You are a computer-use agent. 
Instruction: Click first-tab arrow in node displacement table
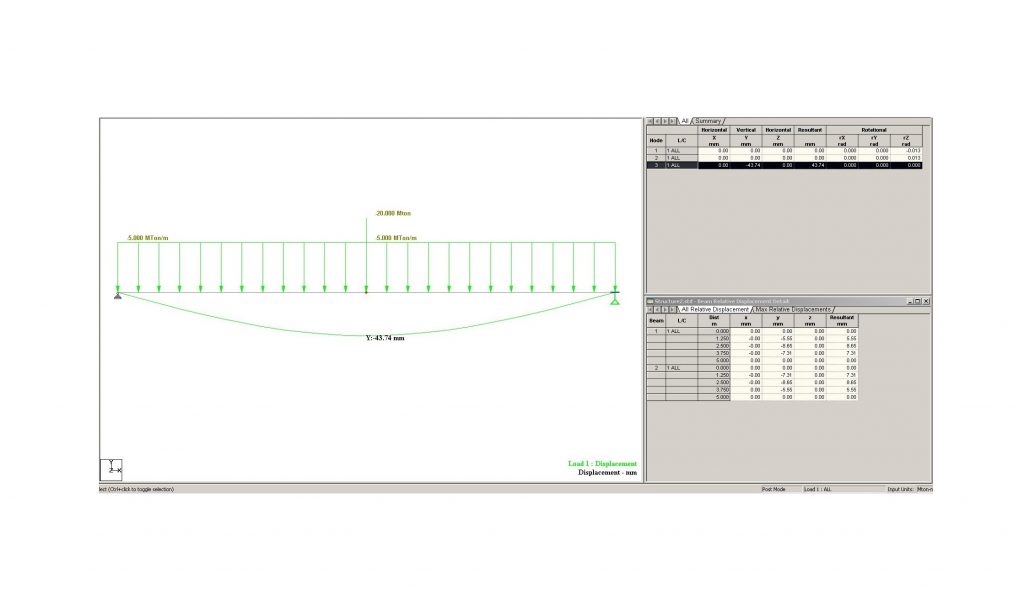(651, 121)
